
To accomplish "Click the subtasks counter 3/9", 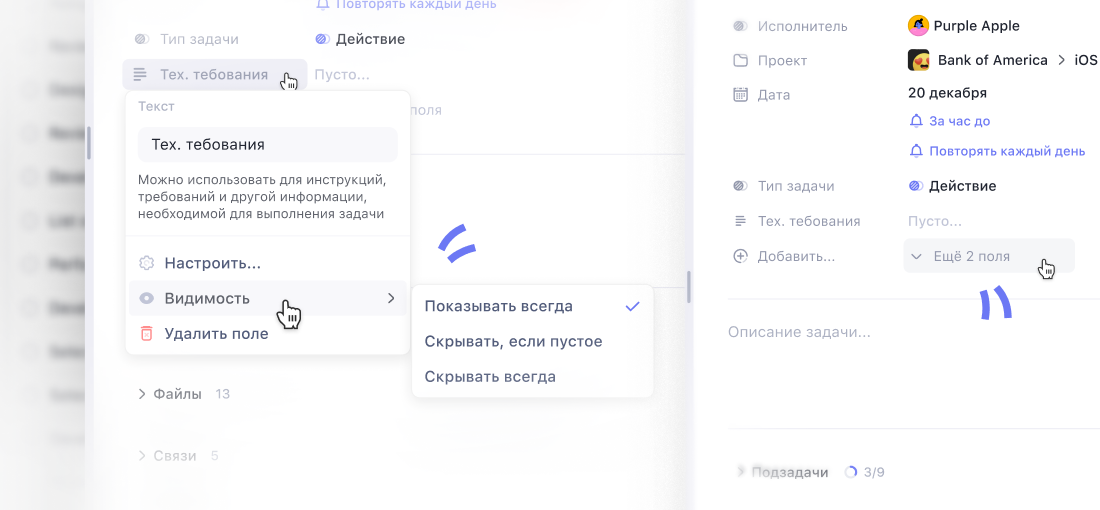I will [874, 472].
